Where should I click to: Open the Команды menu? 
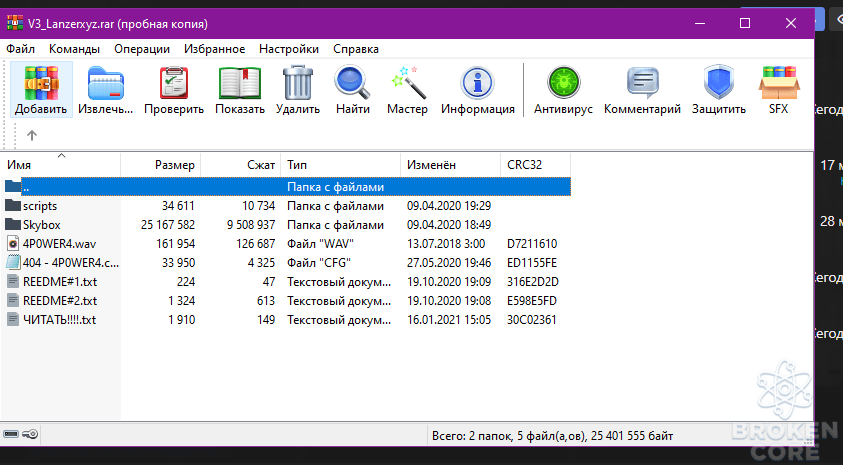click(74, 49)
